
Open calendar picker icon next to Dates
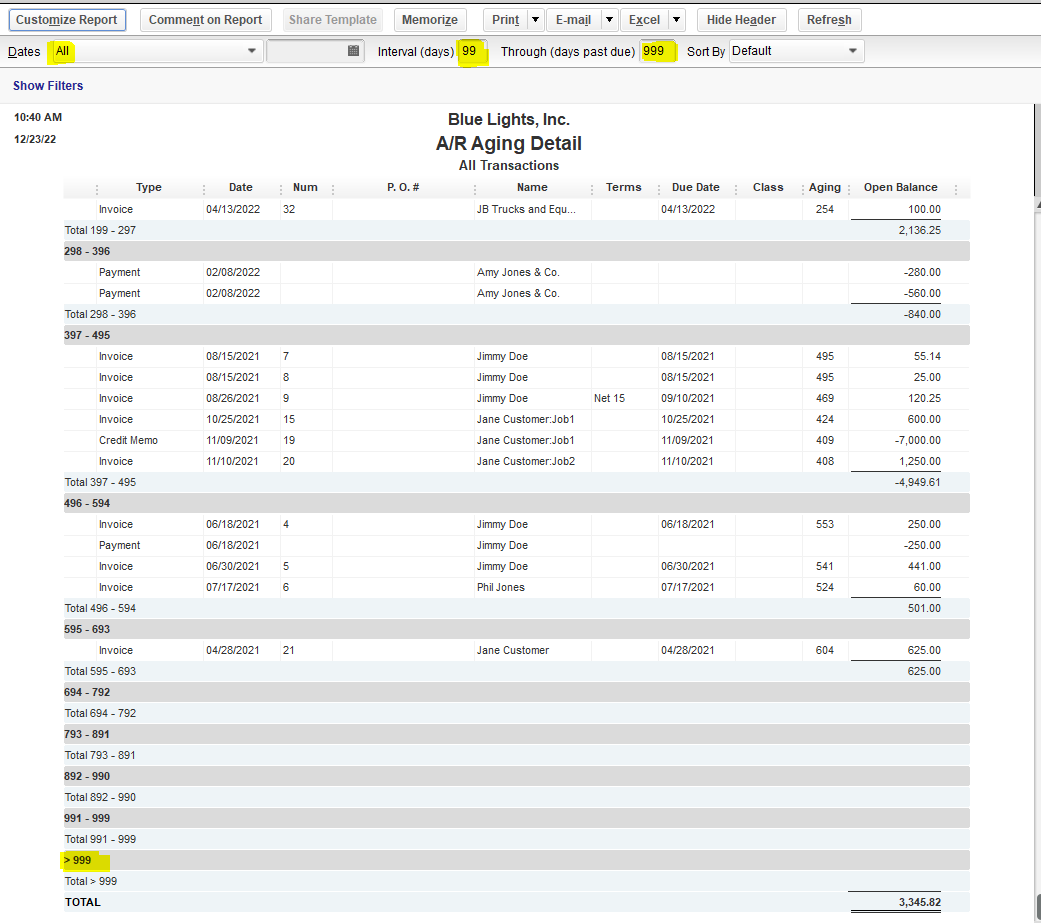[353, 51]
